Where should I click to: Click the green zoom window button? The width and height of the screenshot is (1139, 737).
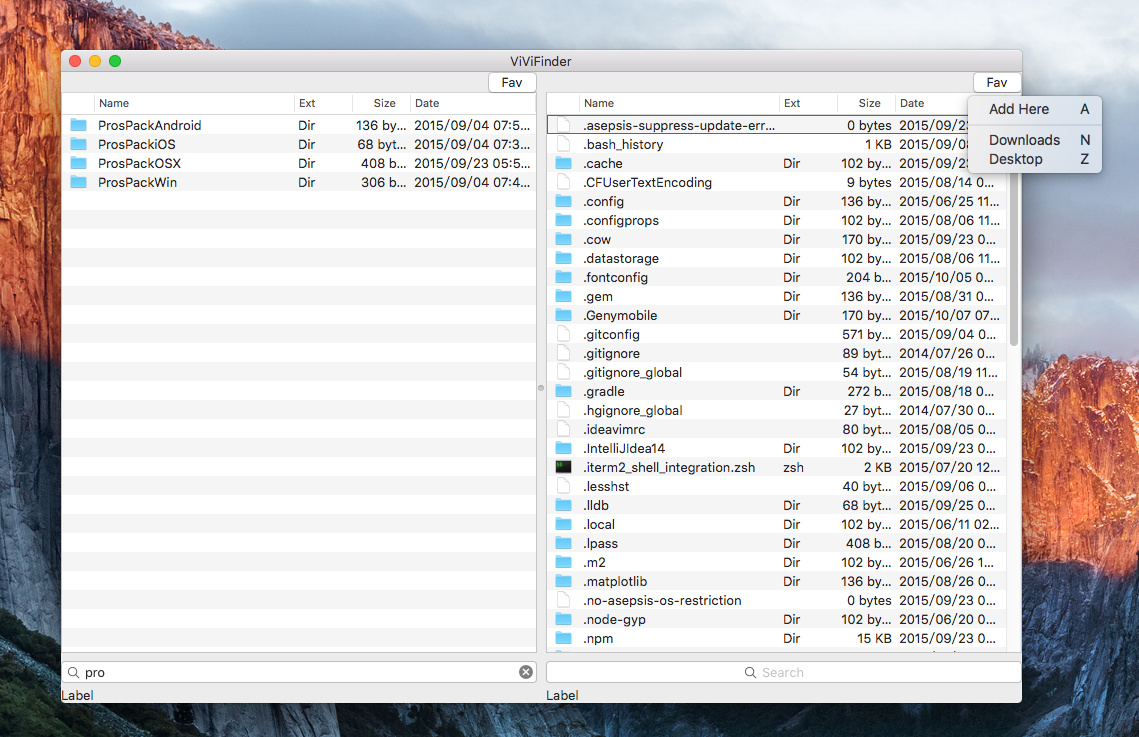tap(115, 61)
